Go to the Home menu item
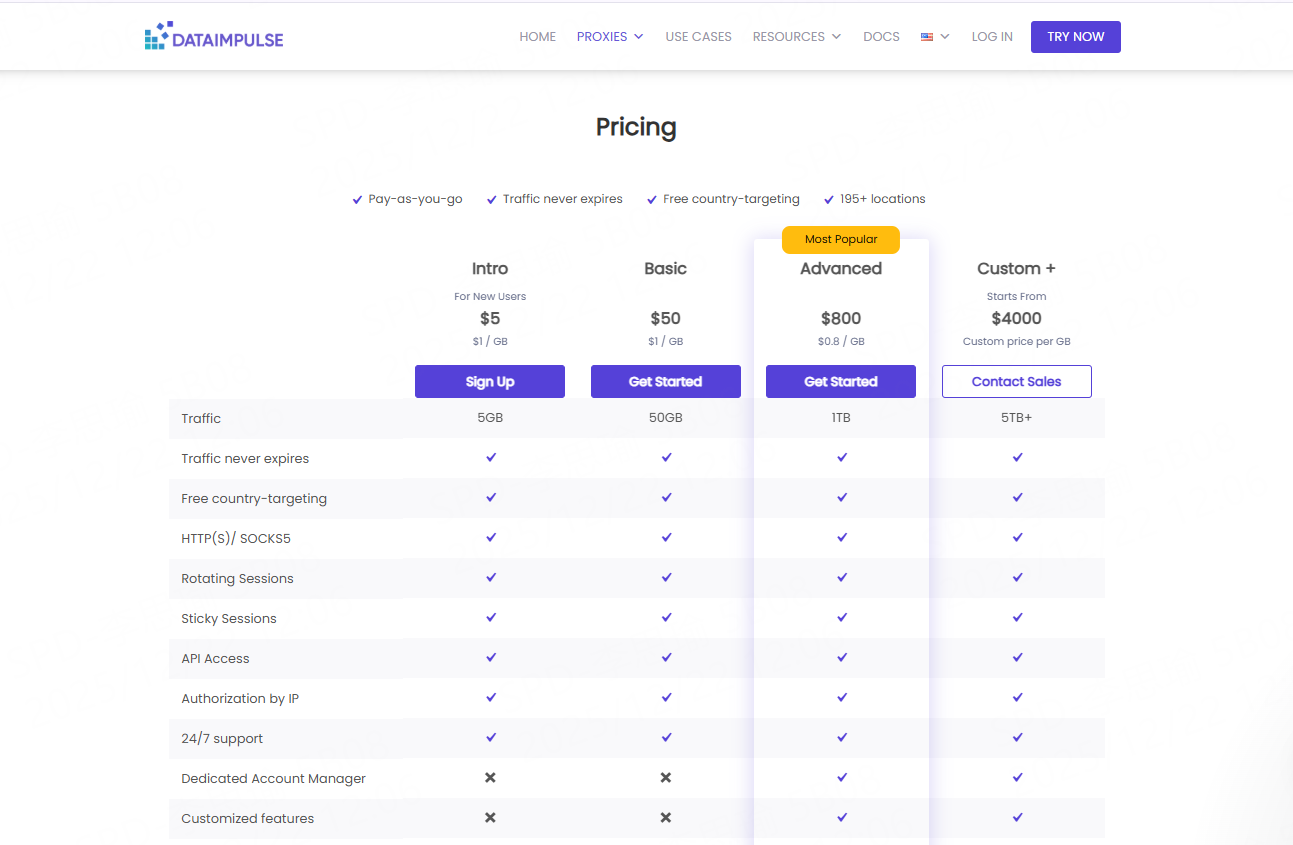This screenshot has height=845, width=1293. pos(537,37)
